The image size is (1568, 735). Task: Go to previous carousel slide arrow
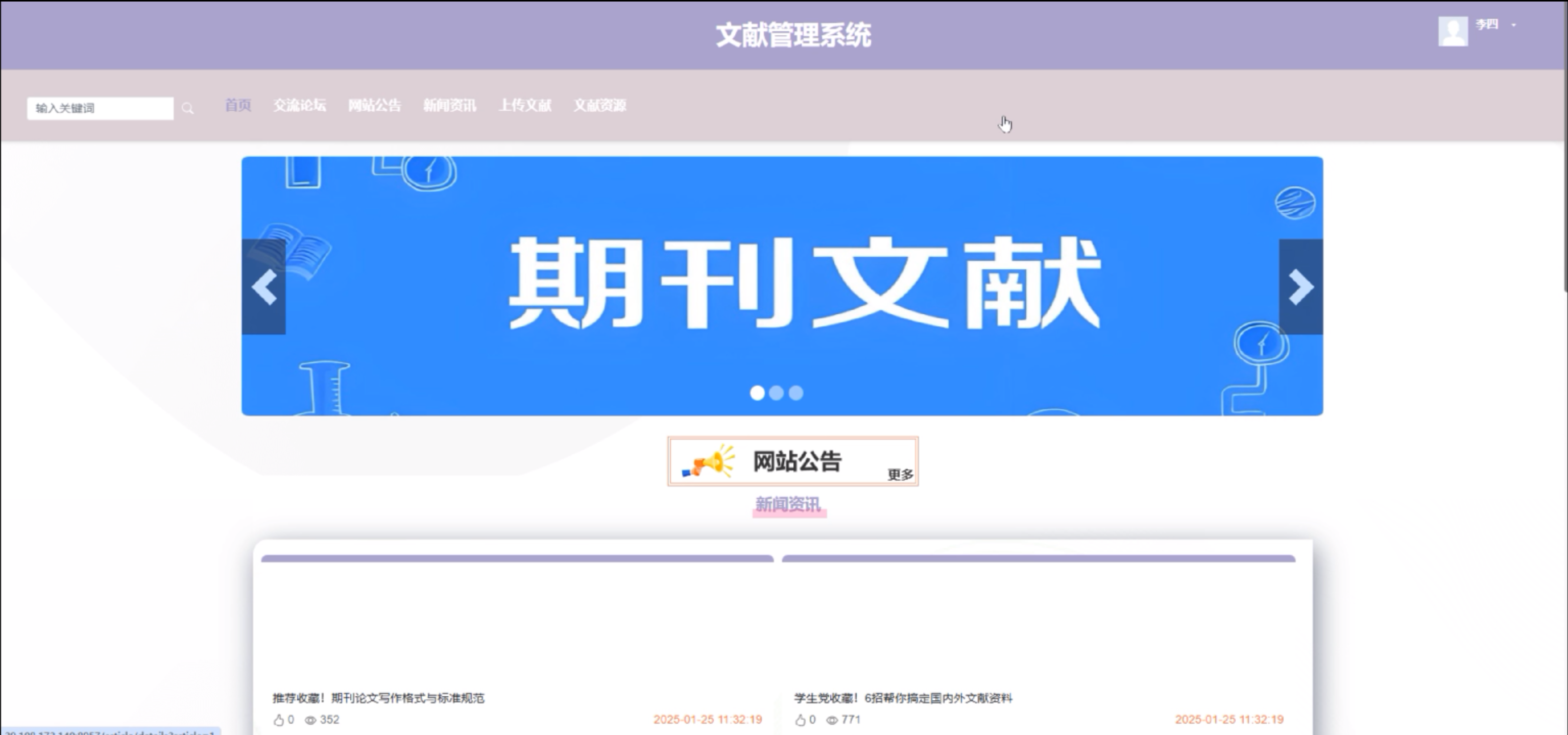[x=263, y=286]
